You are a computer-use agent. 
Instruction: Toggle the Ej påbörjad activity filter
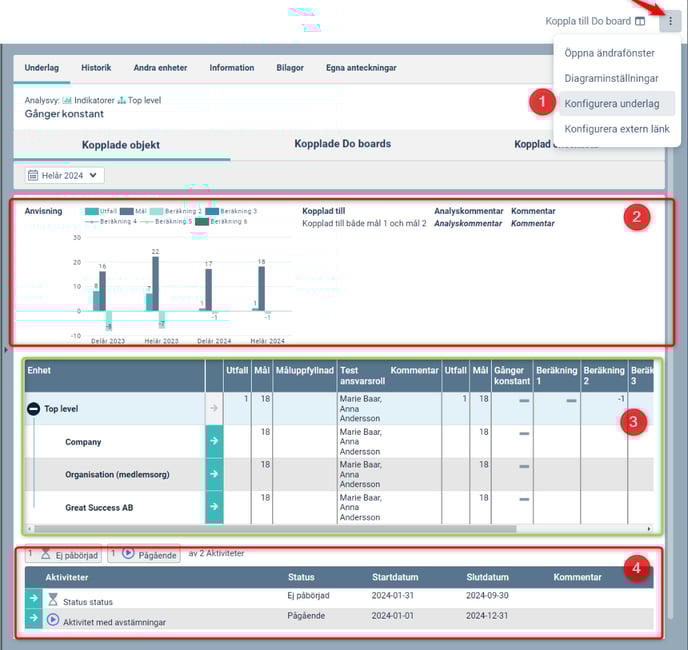pos(64,554)
